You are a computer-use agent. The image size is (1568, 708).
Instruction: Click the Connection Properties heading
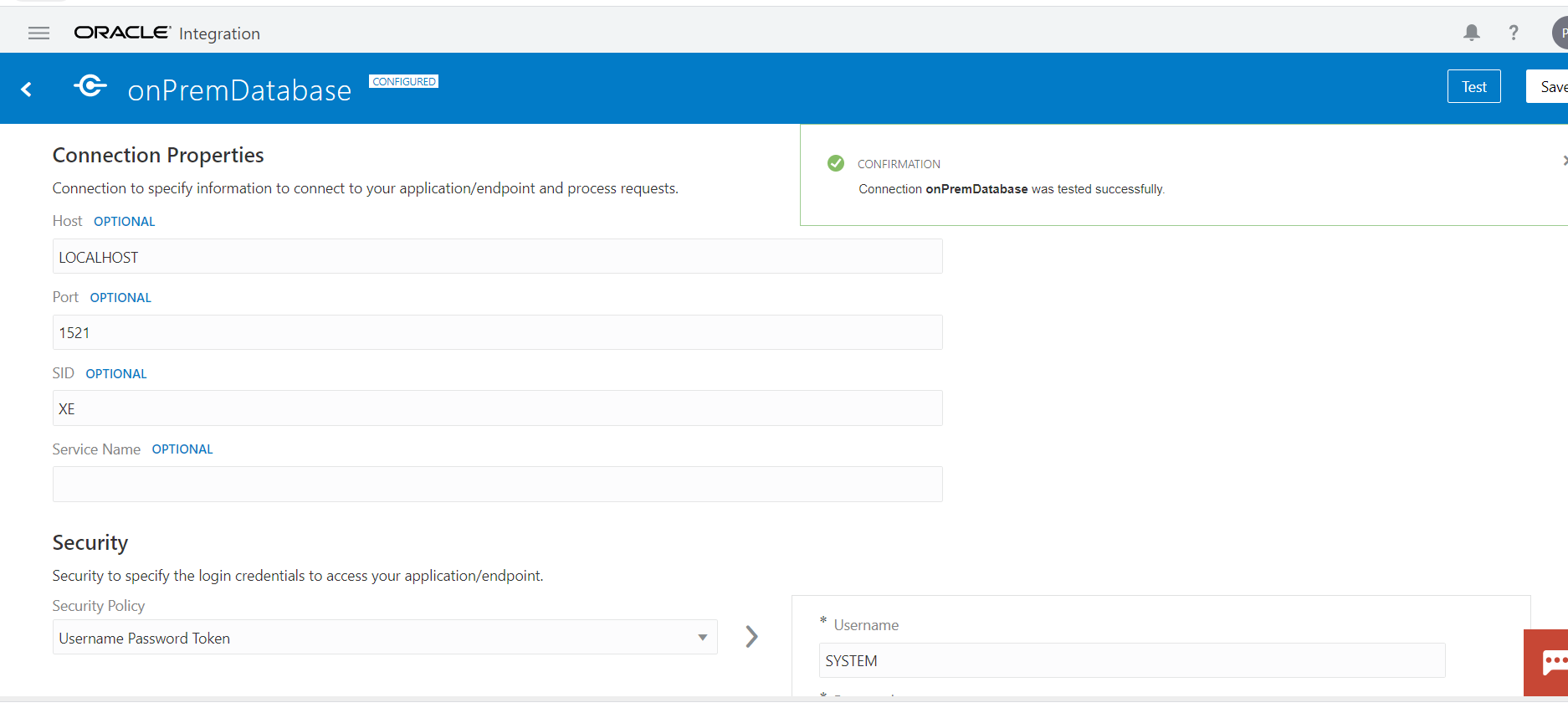pyautogui.click(x=158, y=155)
